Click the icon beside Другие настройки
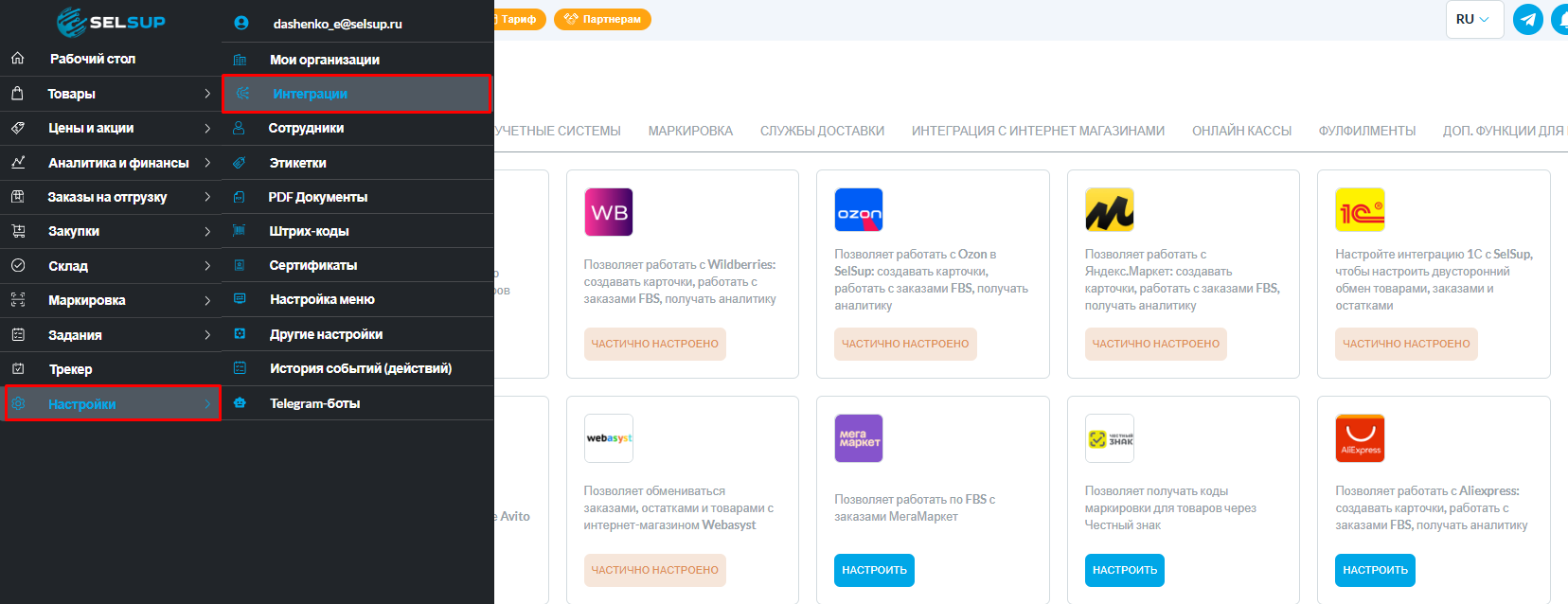Viewport: 1568px width, 604px height. pyautogui.click(x=240, y=334)
